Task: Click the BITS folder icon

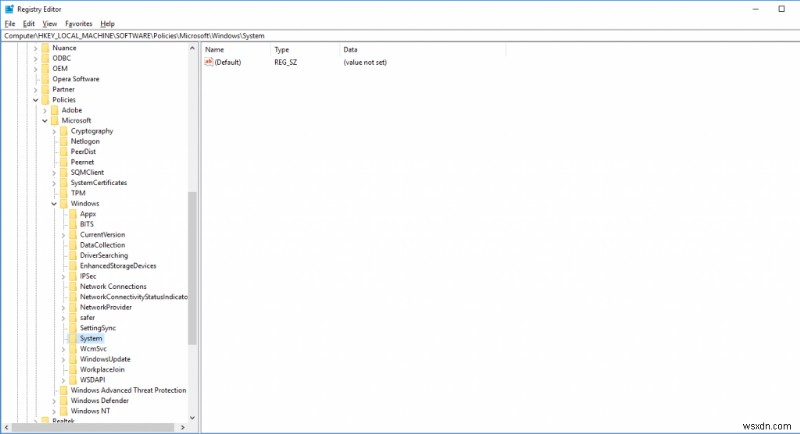Action: pyautogui.click(x=73, y=224)
